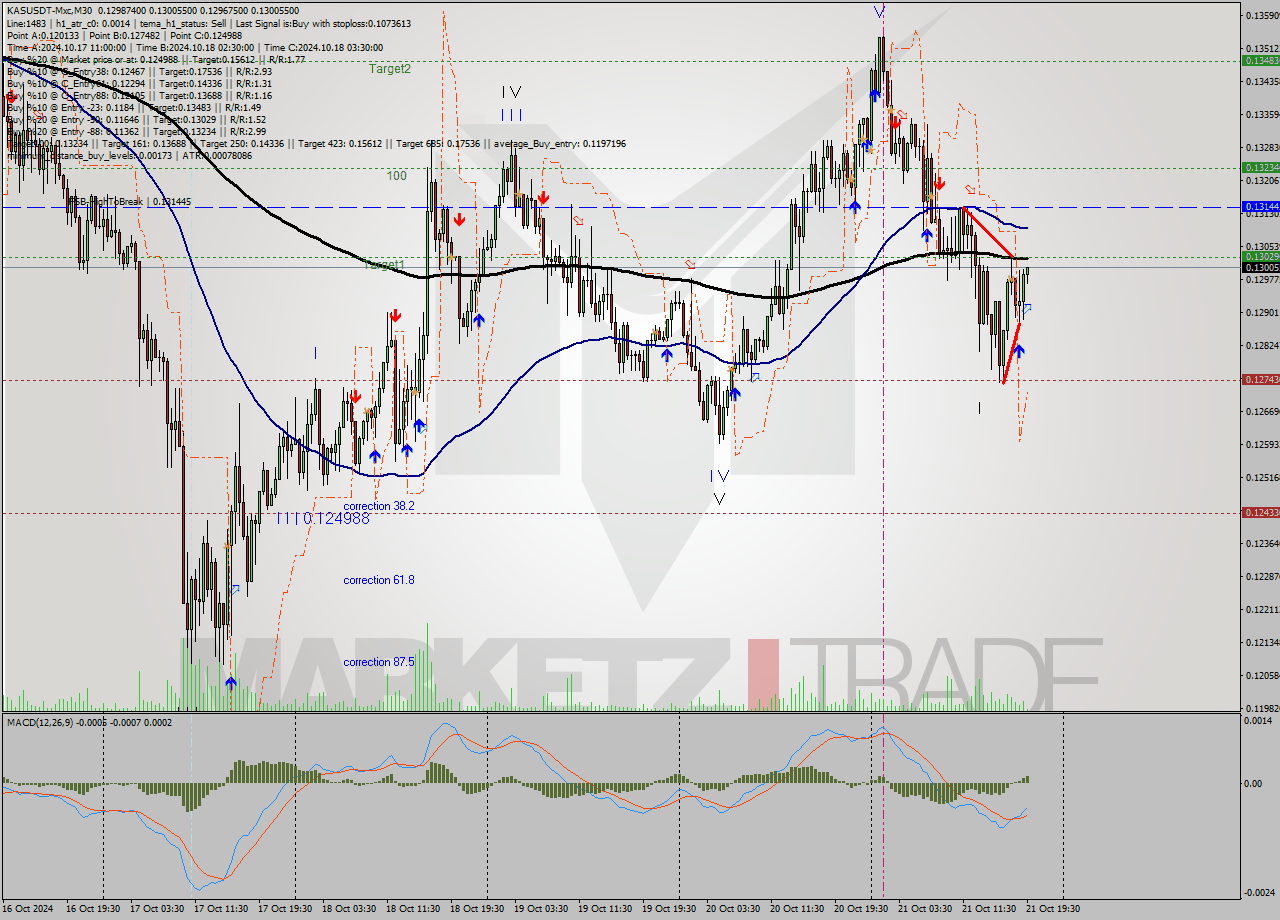
Task: Click the MACD scale value -0.0024
Action: tap(1261, 892)
